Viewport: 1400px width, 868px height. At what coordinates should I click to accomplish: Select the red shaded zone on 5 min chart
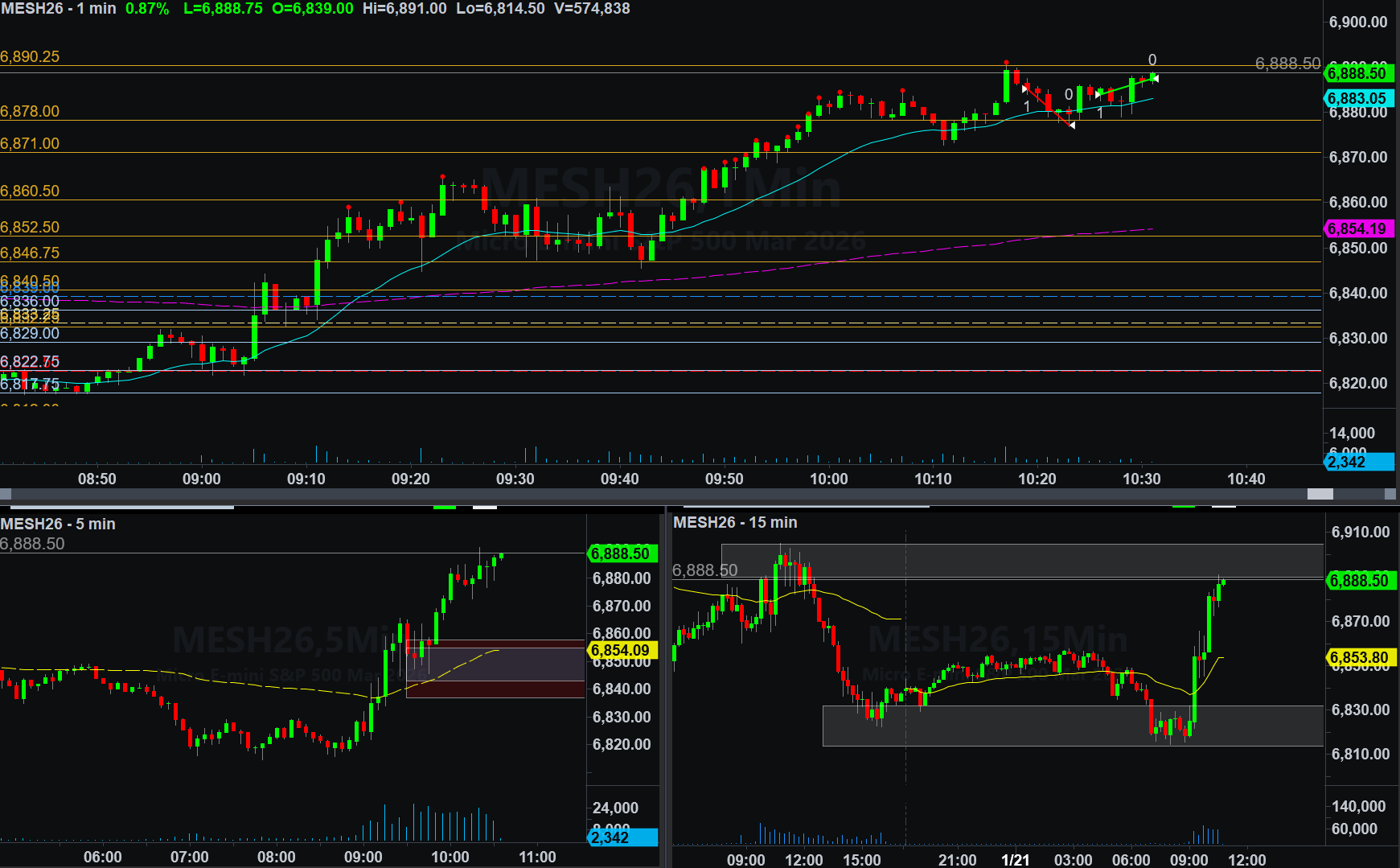coord(495,668)
